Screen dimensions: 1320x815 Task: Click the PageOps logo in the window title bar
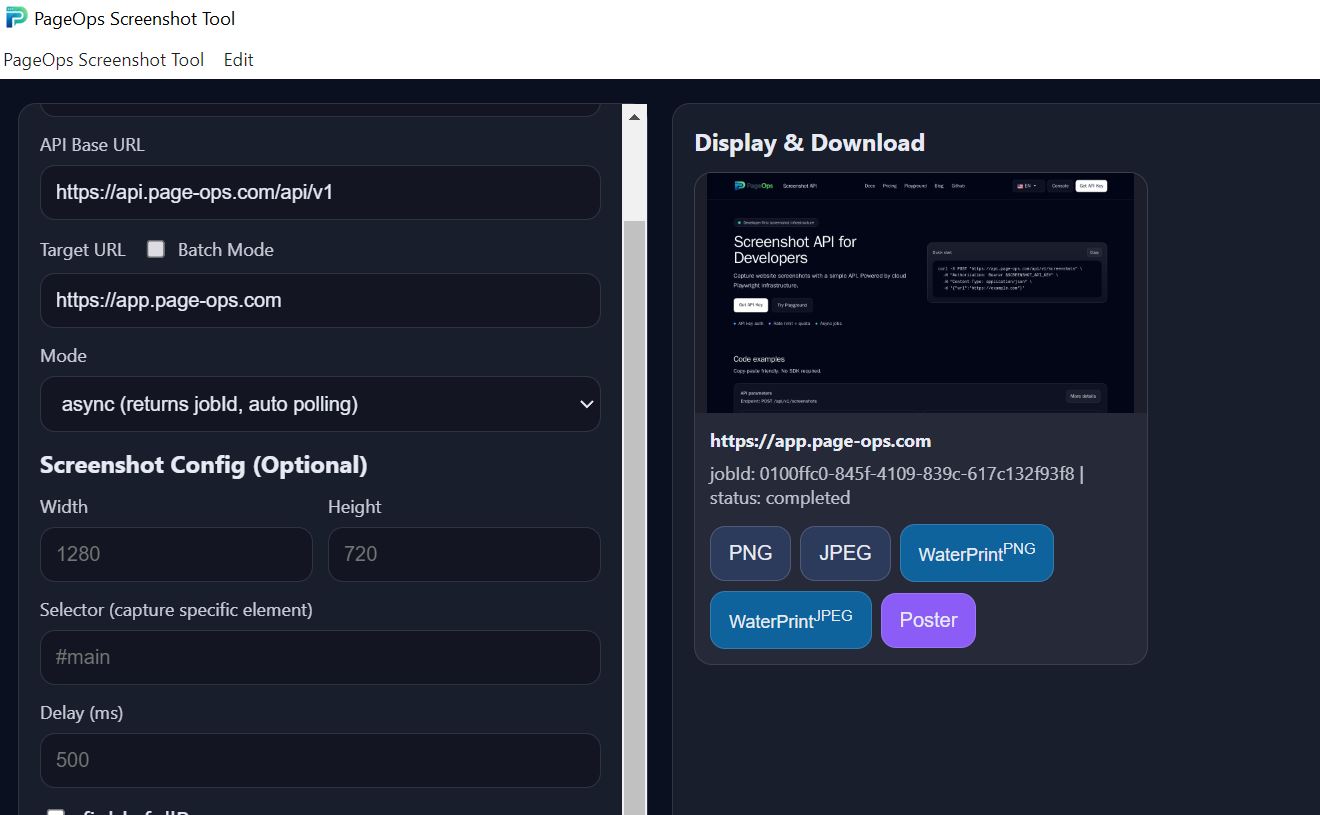(15, 18)
